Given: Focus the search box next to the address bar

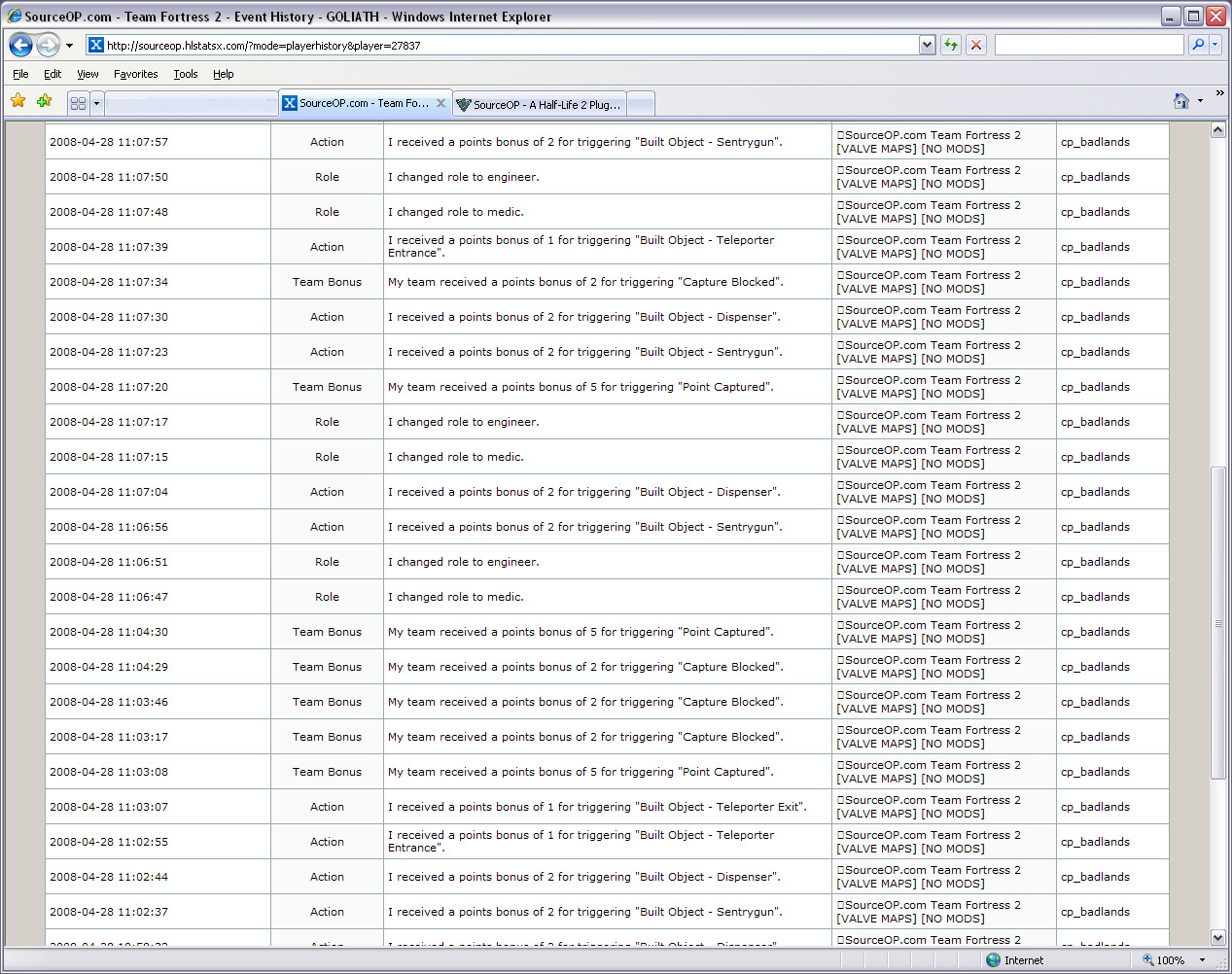Looking at the screenshot, I should (x=1089, y=45).
